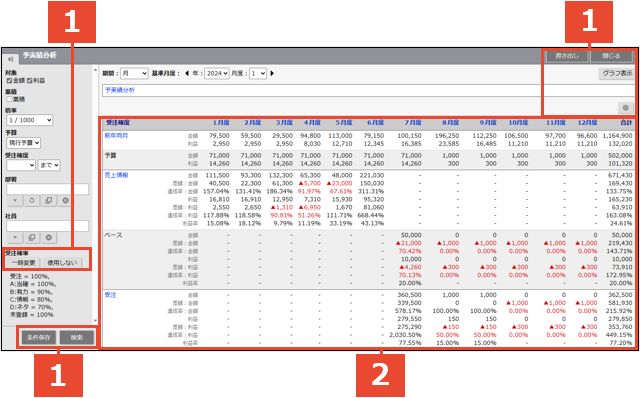
Task: Click the 3月度 column header
Action: [284, 122]
